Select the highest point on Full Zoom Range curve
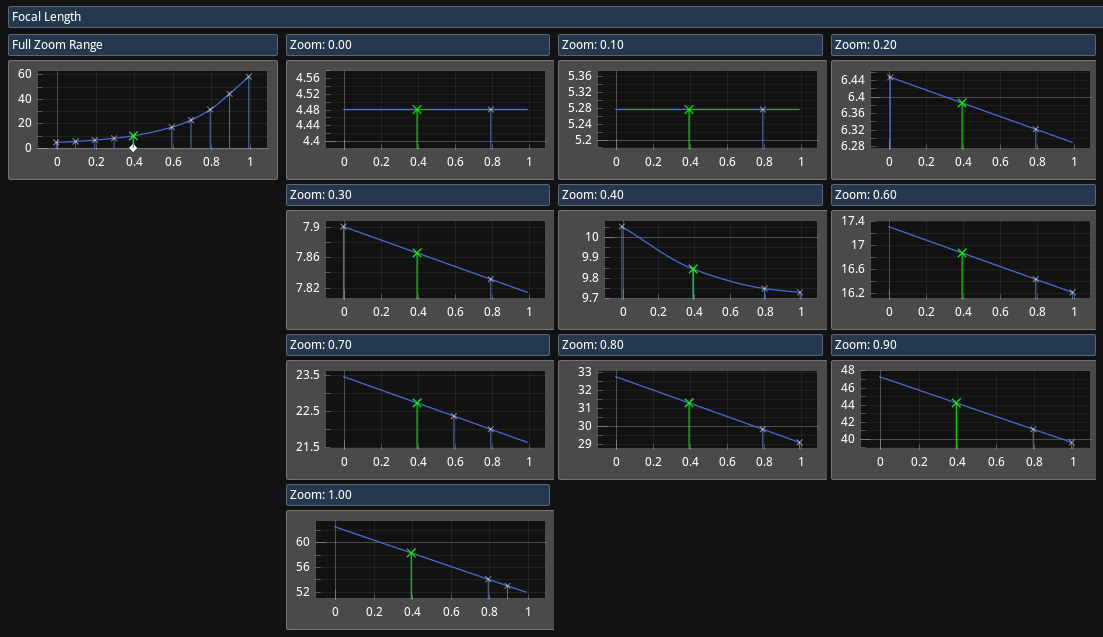This screenshot has height=637, width=1103. (249, 77)
